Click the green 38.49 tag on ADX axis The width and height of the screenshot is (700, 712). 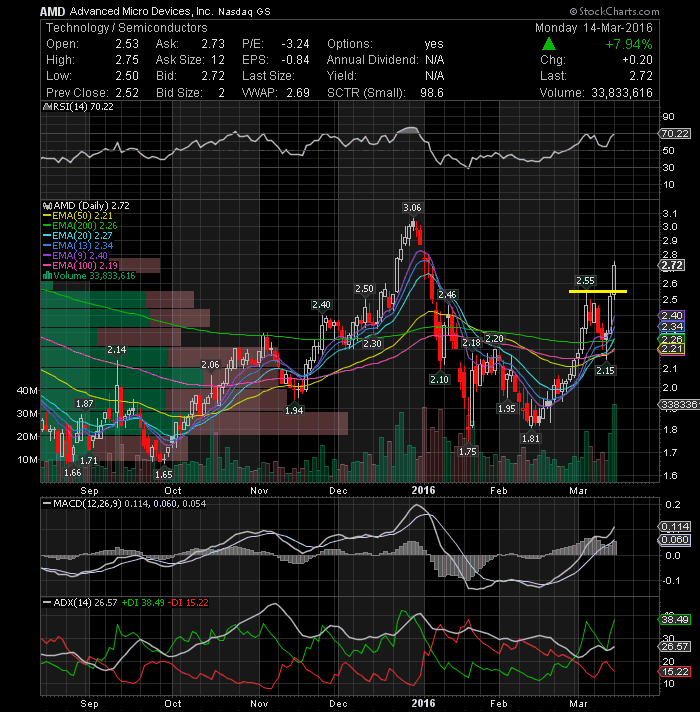click(x=675, y=619)
